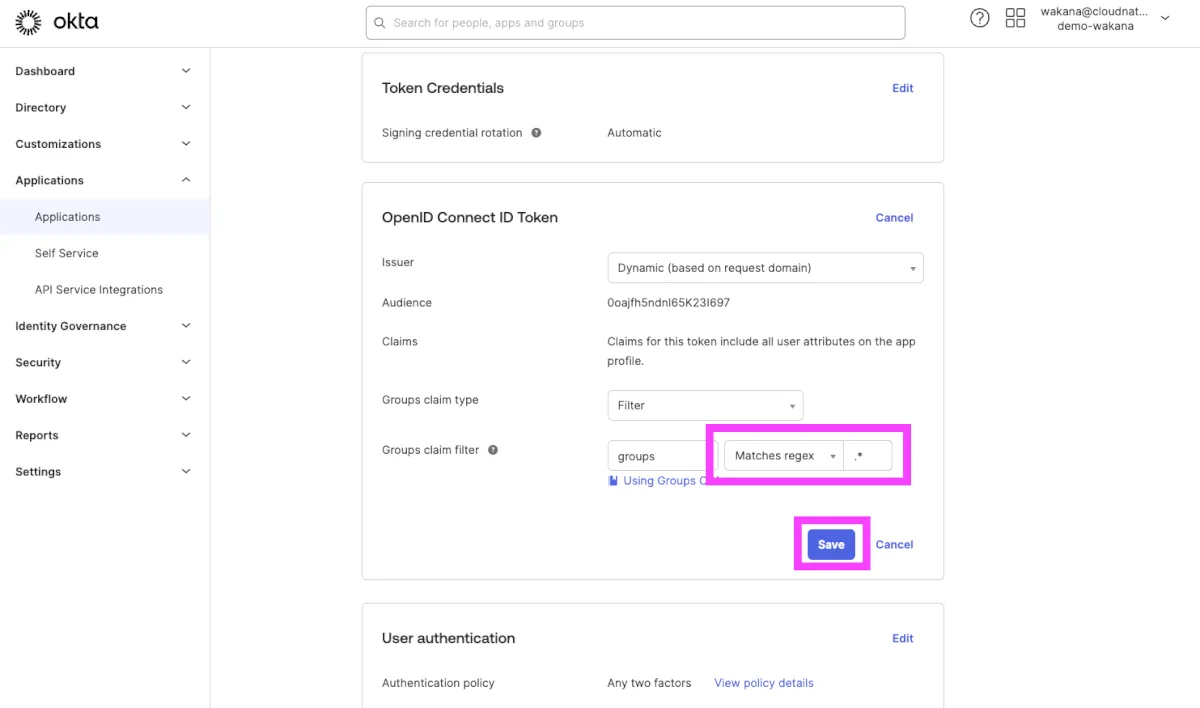Open the Groups claim type dropdown
This screenshot has height=708, width=1200.
[705, 405]
